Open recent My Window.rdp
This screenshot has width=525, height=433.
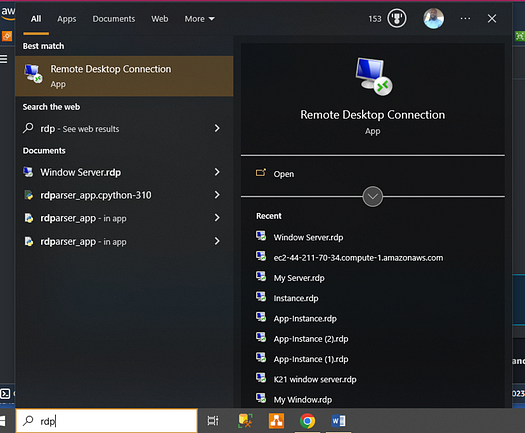[x=303, y=400]
